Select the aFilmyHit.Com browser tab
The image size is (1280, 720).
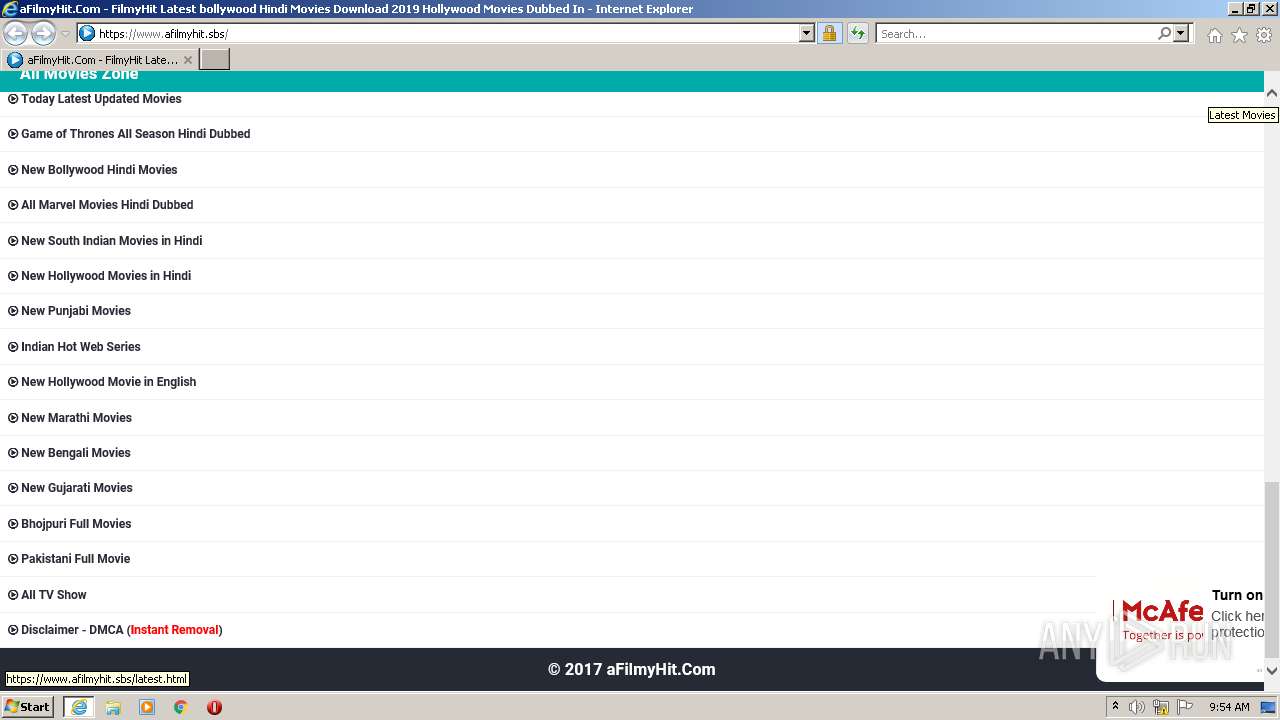tap(99, 60)
